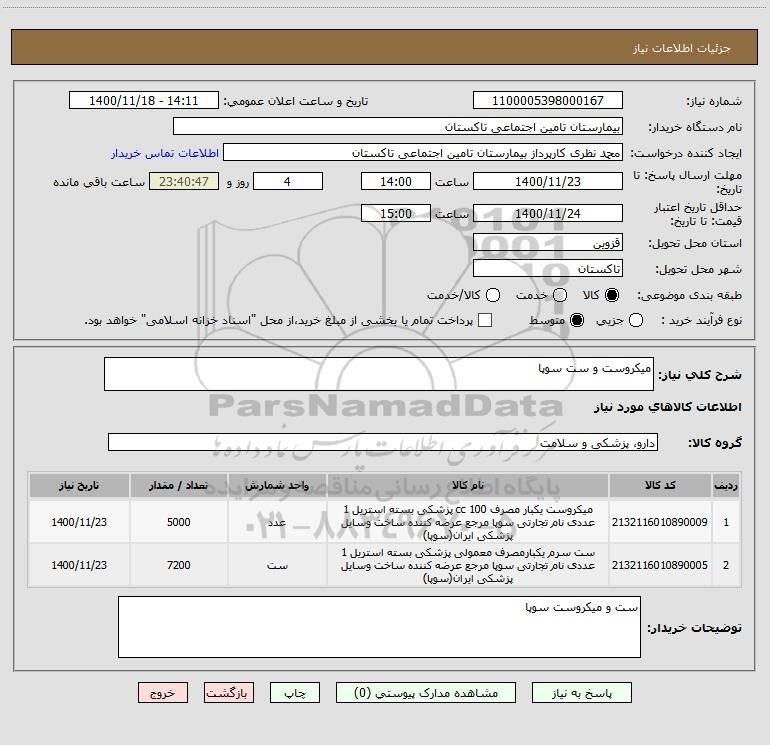Click the ست سرم product name cell
This screenshot has width=770, height=745.
468,565
